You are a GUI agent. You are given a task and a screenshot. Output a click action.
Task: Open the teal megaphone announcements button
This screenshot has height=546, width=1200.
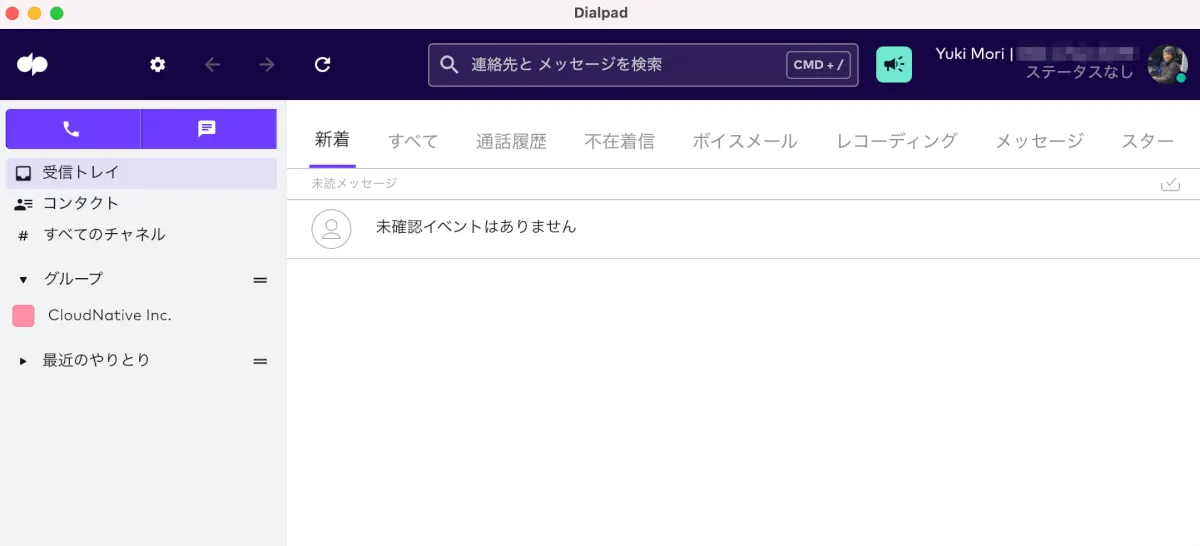pyautogui.click(x=894, y=65)
